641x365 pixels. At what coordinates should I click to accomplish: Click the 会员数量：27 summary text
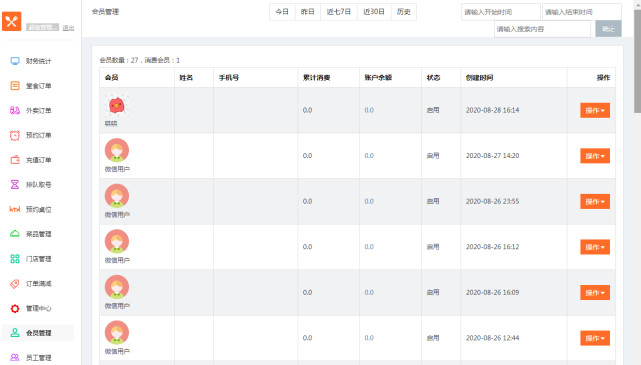pyautogui.click(x=119, y=60)
